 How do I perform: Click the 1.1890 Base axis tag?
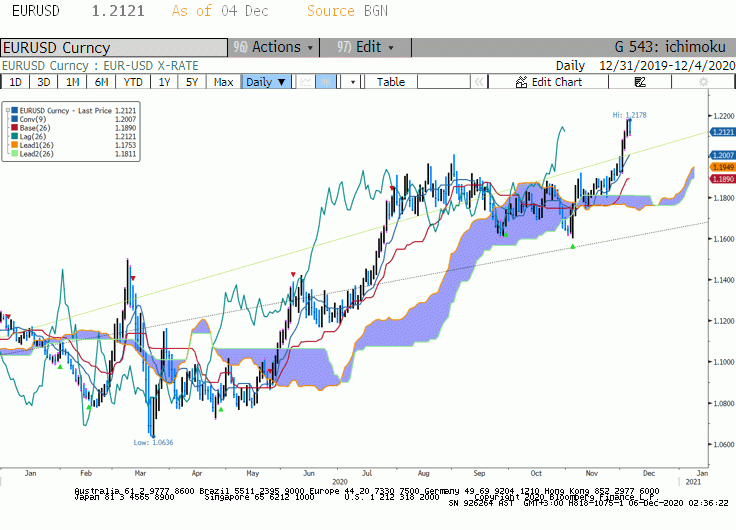(723, 179)
